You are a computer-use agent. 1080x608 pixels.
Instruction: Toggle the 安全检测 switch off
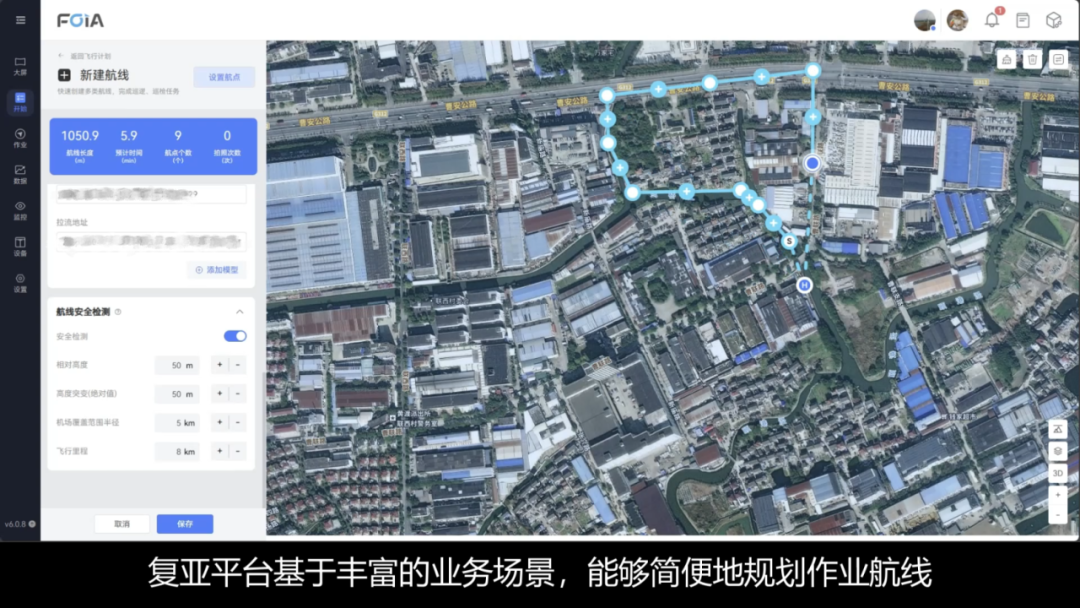(x=235, y=337)
